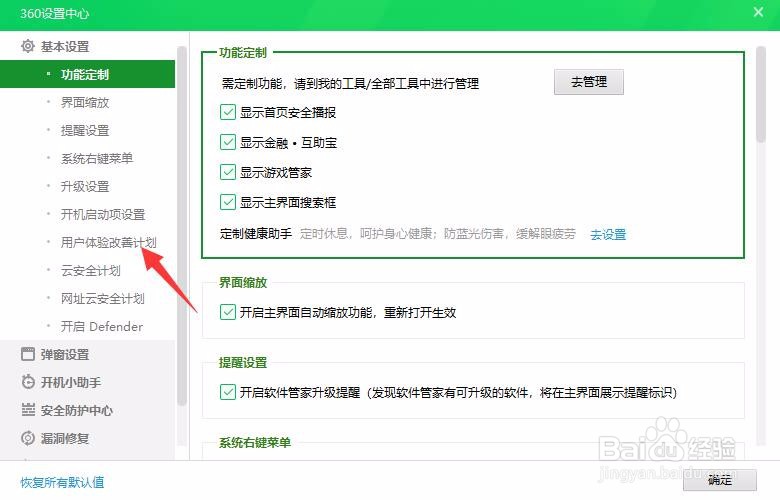Toggle 开启主界面自动缩放功能 checkbox
The width and height of the screenshot is (780, 500).
[228, 312]
